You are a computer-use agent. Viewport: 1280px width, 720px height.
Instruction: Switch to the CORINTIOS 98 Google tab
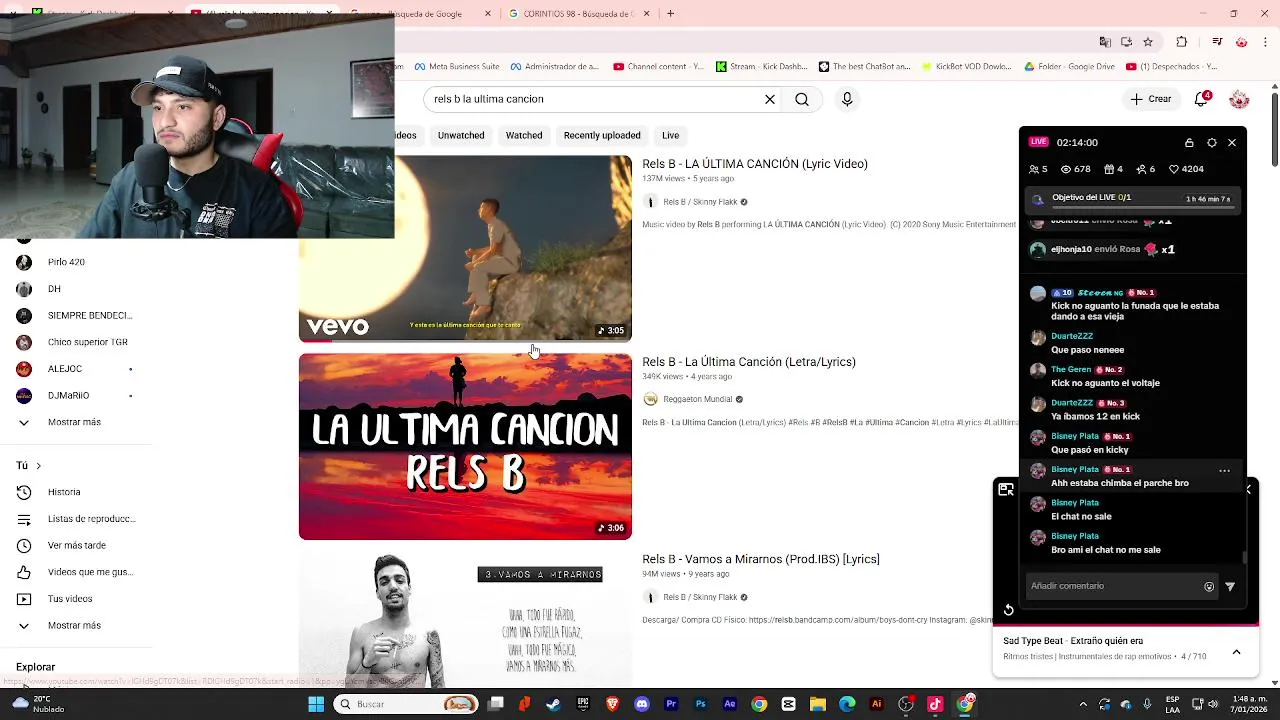(x=578, y=14)
